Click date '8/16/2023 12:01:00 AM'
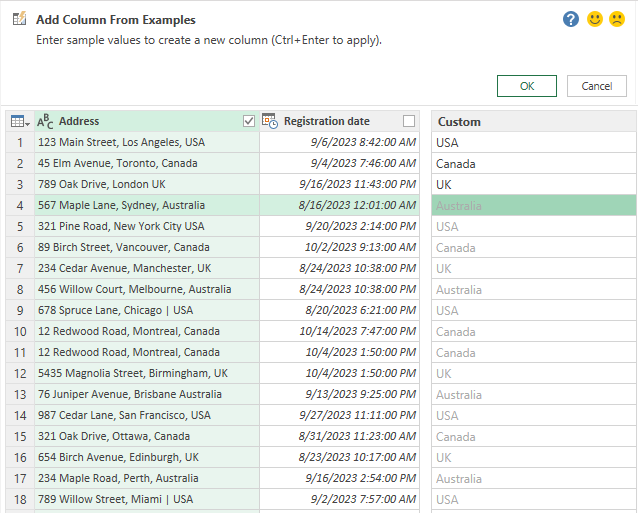 pyautogui.click(x=339, y=205)
